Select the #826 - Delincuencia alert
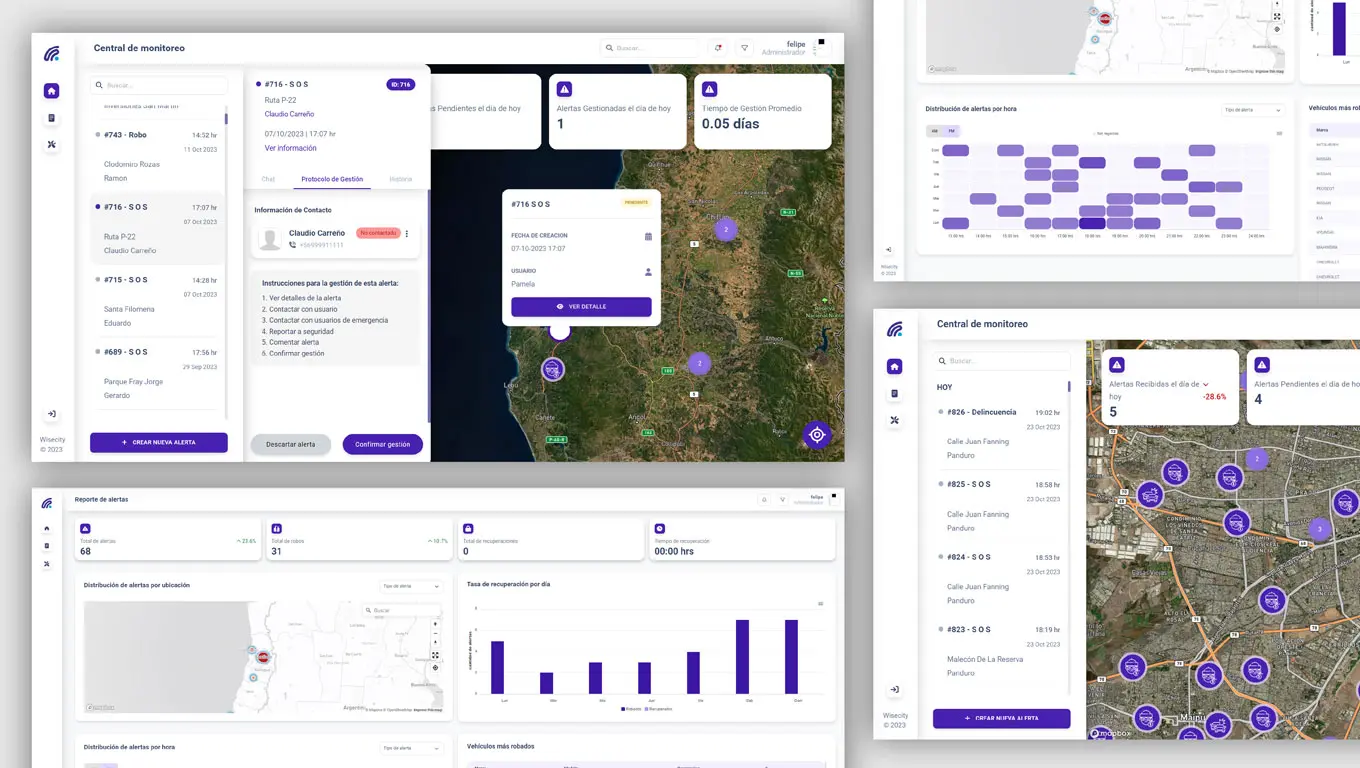Screen dimensions: 1360x768 point(1000,434)
